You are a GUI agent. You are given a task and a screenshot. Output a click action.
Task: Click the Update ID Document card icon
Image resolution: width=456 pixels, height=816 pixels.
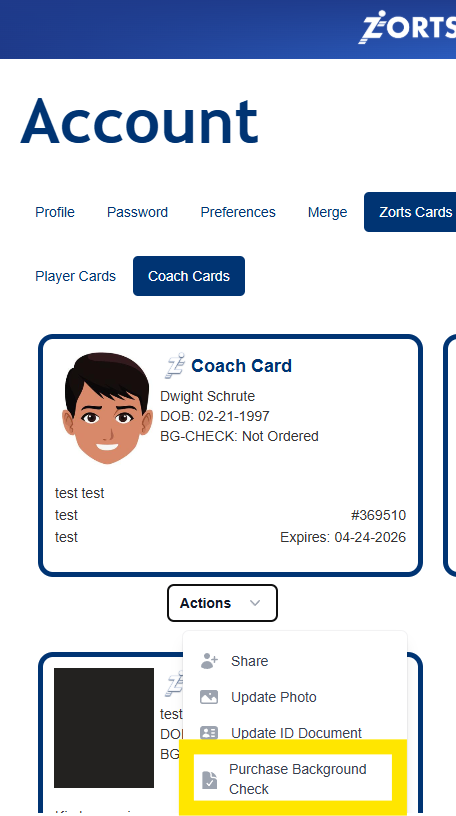point(209,733)
